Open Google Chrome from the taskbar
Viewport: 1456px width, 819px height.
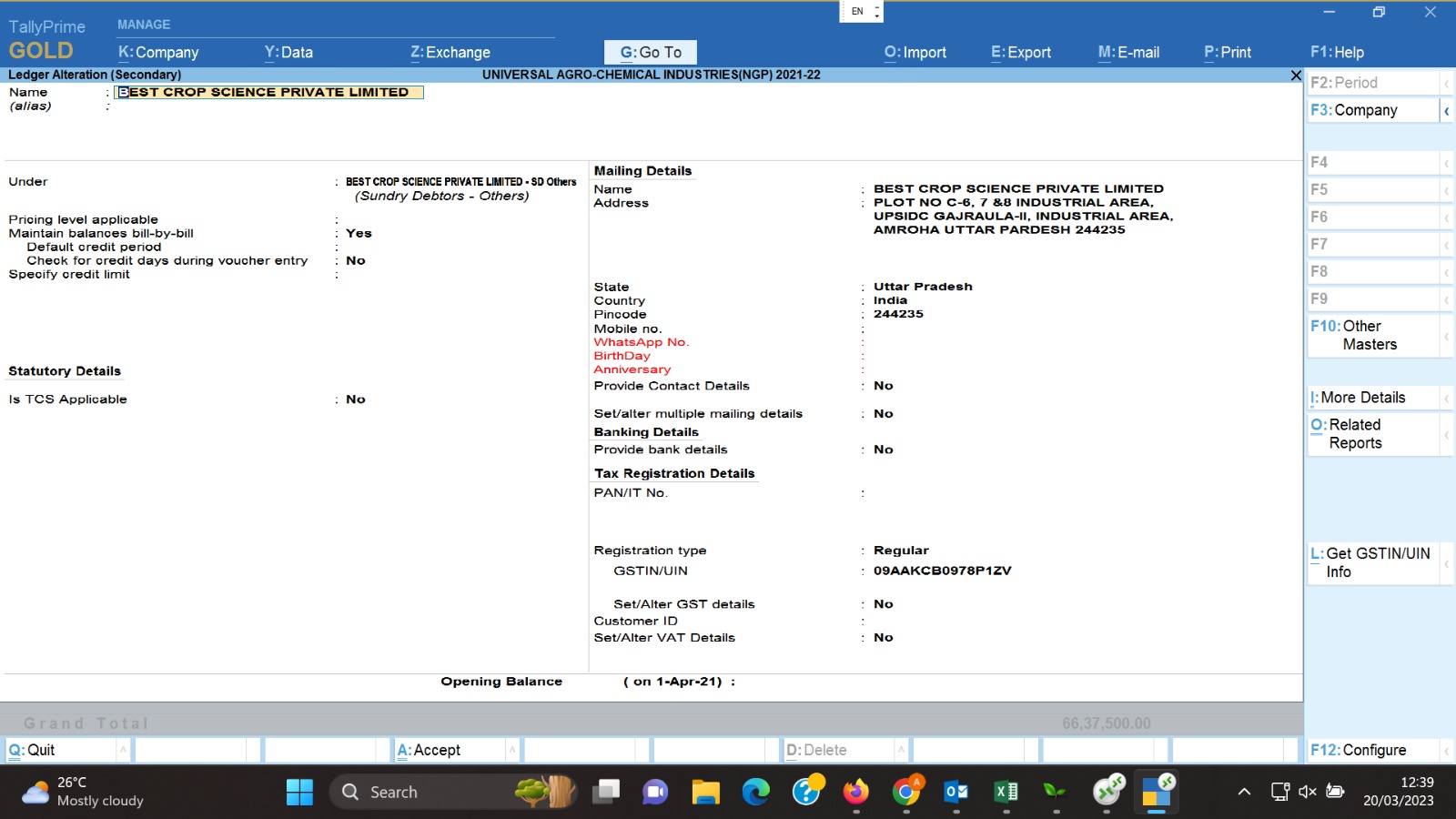(905, 792)
